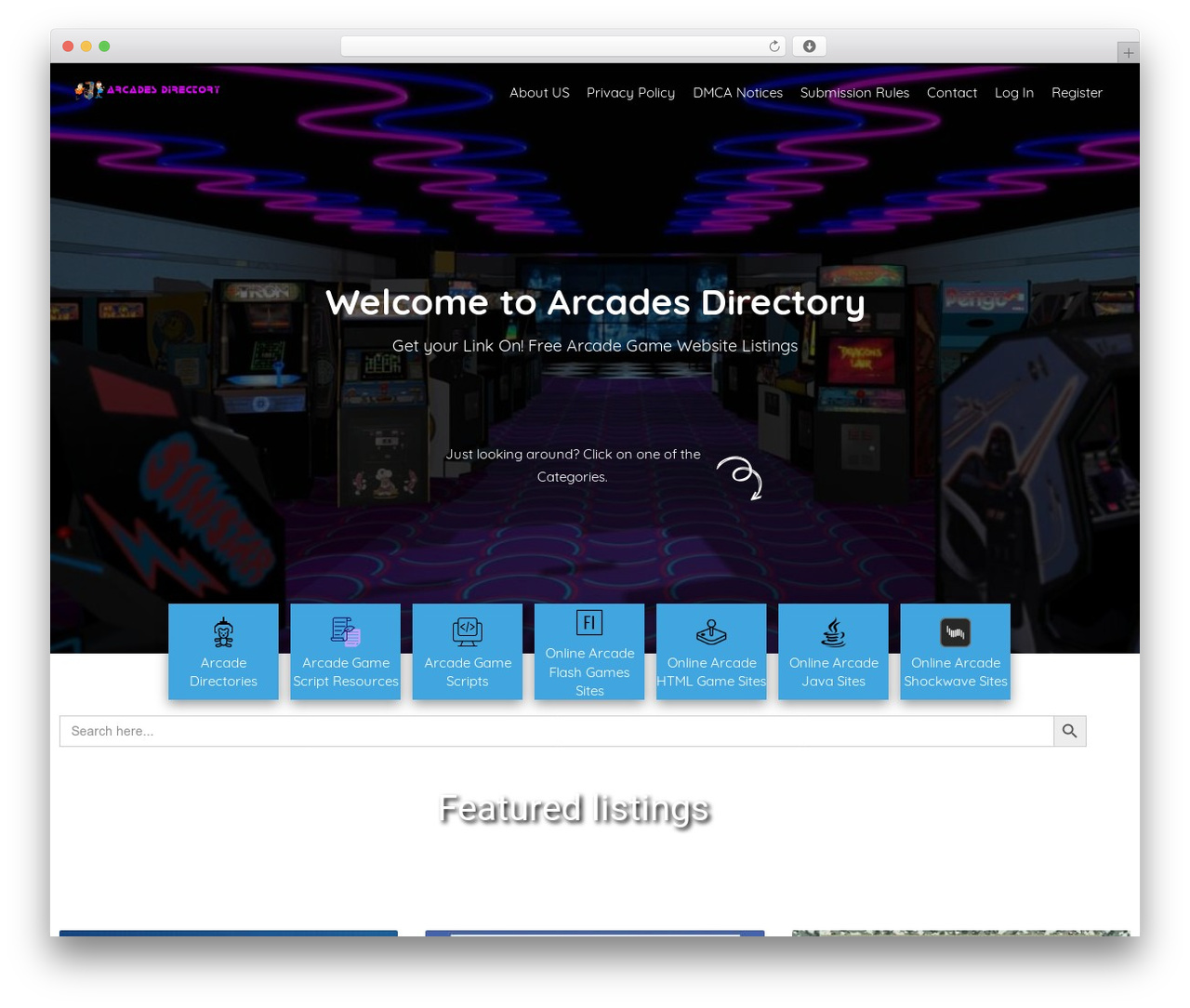1190x1008 pixels.
Task: Click the Arcade Directories robot icon
Action: point(223,632)
